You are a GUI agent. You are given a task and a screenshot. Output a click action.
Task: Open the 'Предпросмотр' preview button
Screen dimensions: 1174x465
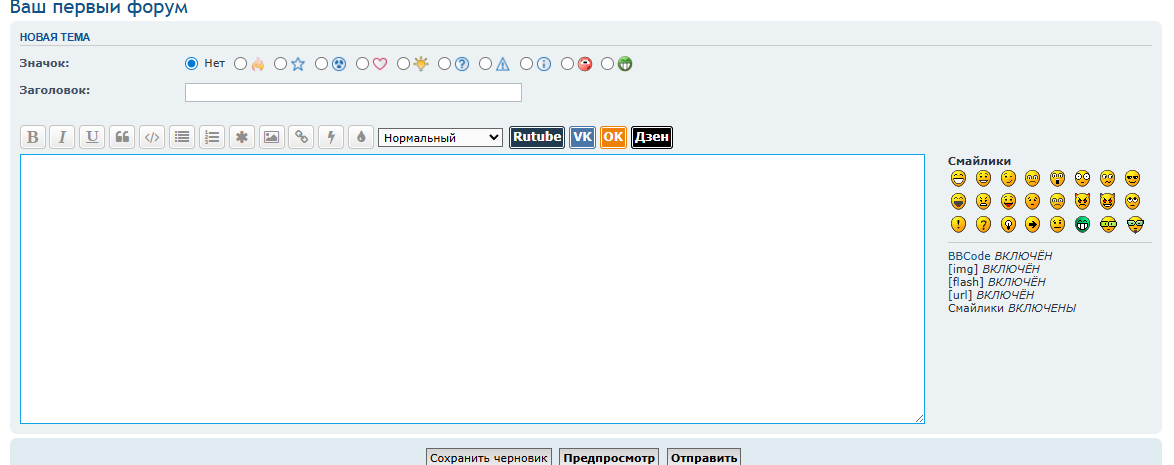click(609, 458)
